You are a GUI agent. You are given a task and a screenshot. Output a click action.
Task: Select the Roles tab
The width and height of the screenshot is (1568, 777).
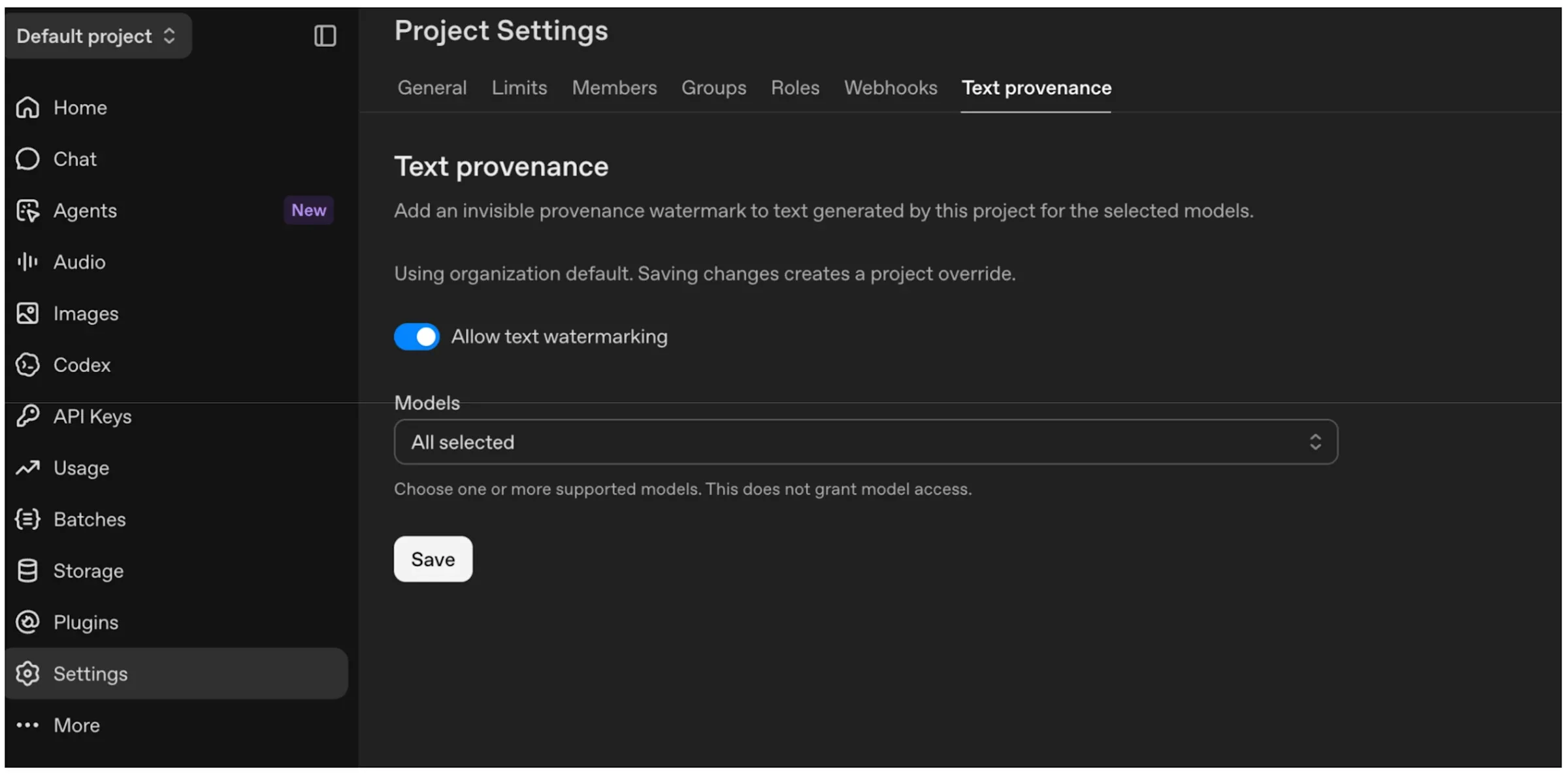795,87
